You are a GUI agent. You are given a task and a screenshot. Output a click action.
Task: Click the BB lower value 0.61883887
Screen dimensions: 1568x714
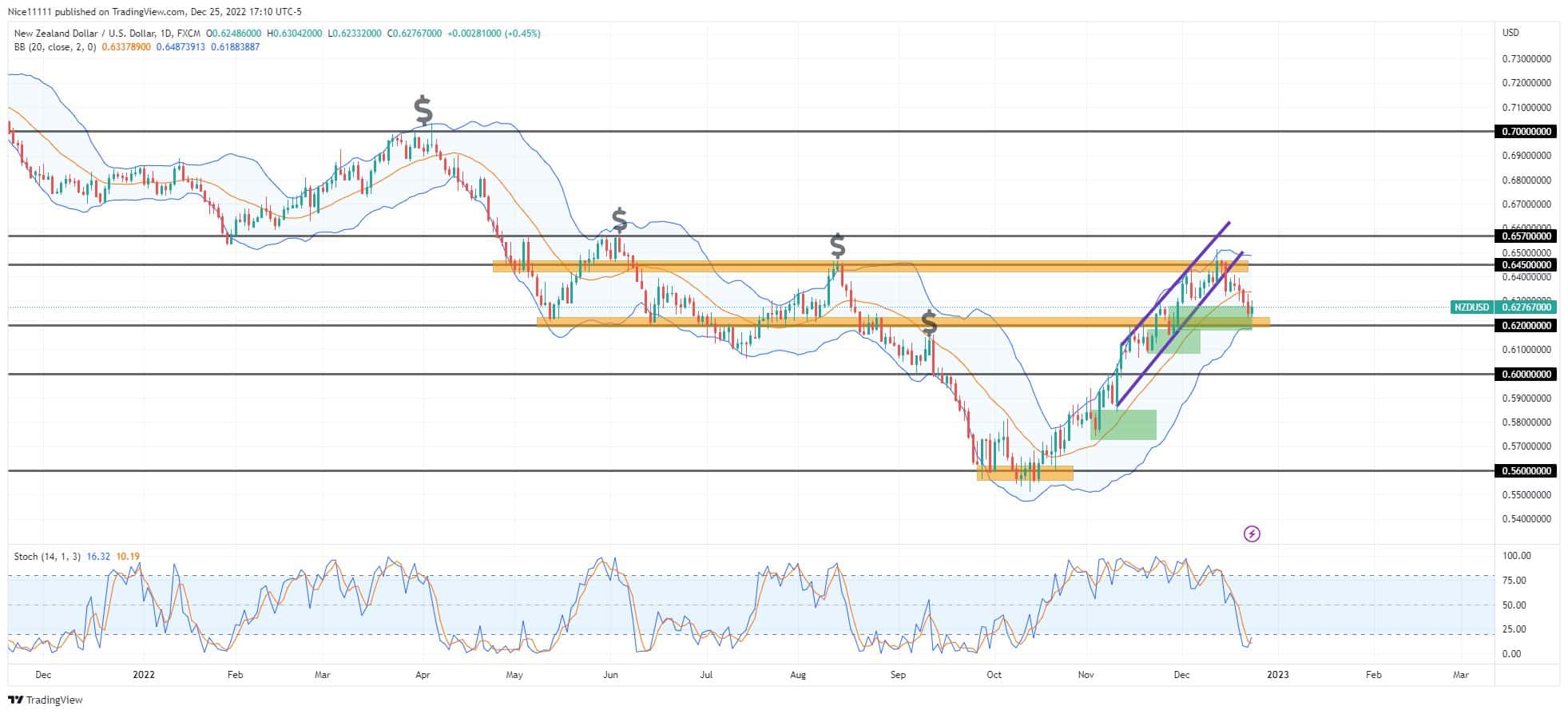(x=235, y=47)
